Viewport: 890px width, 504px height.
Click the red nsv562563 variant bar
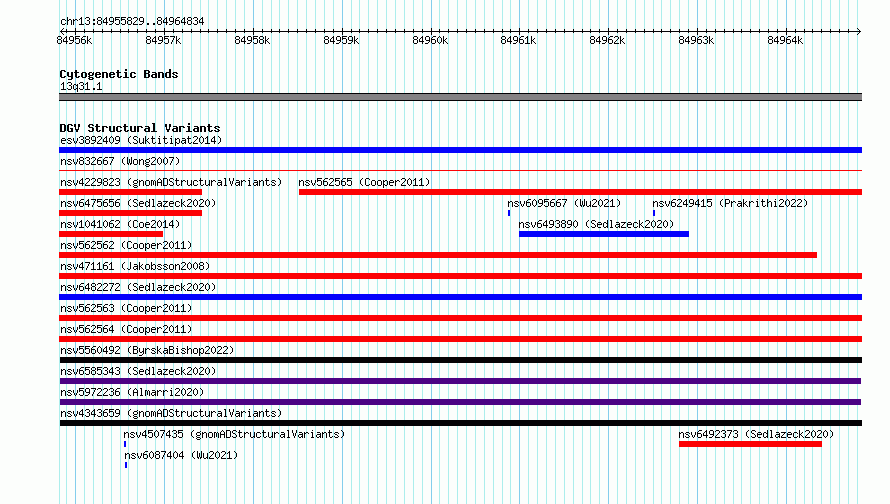point(460,318)
